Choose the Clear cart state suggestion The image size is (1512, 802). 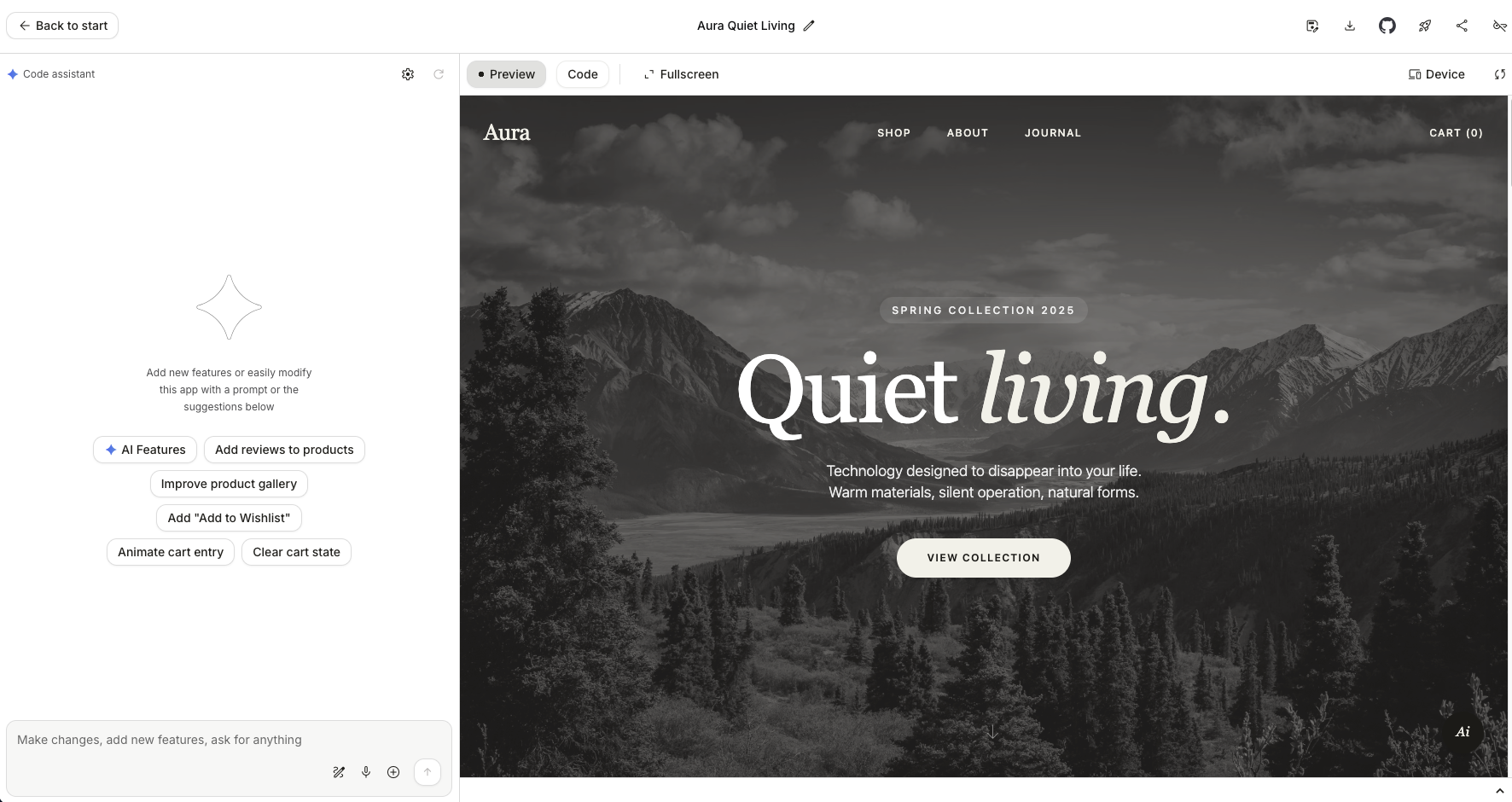point(296,552)
